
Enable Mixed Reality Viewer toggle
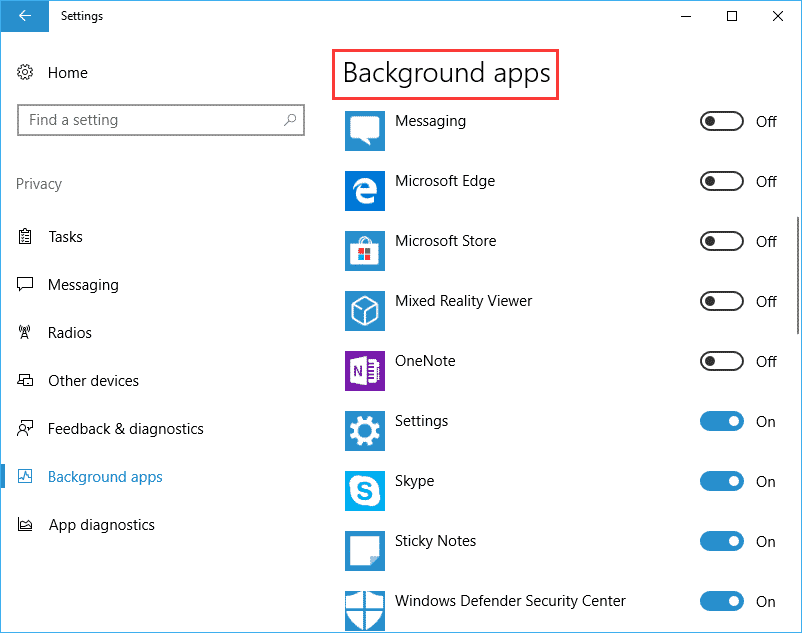click(722, 301)
